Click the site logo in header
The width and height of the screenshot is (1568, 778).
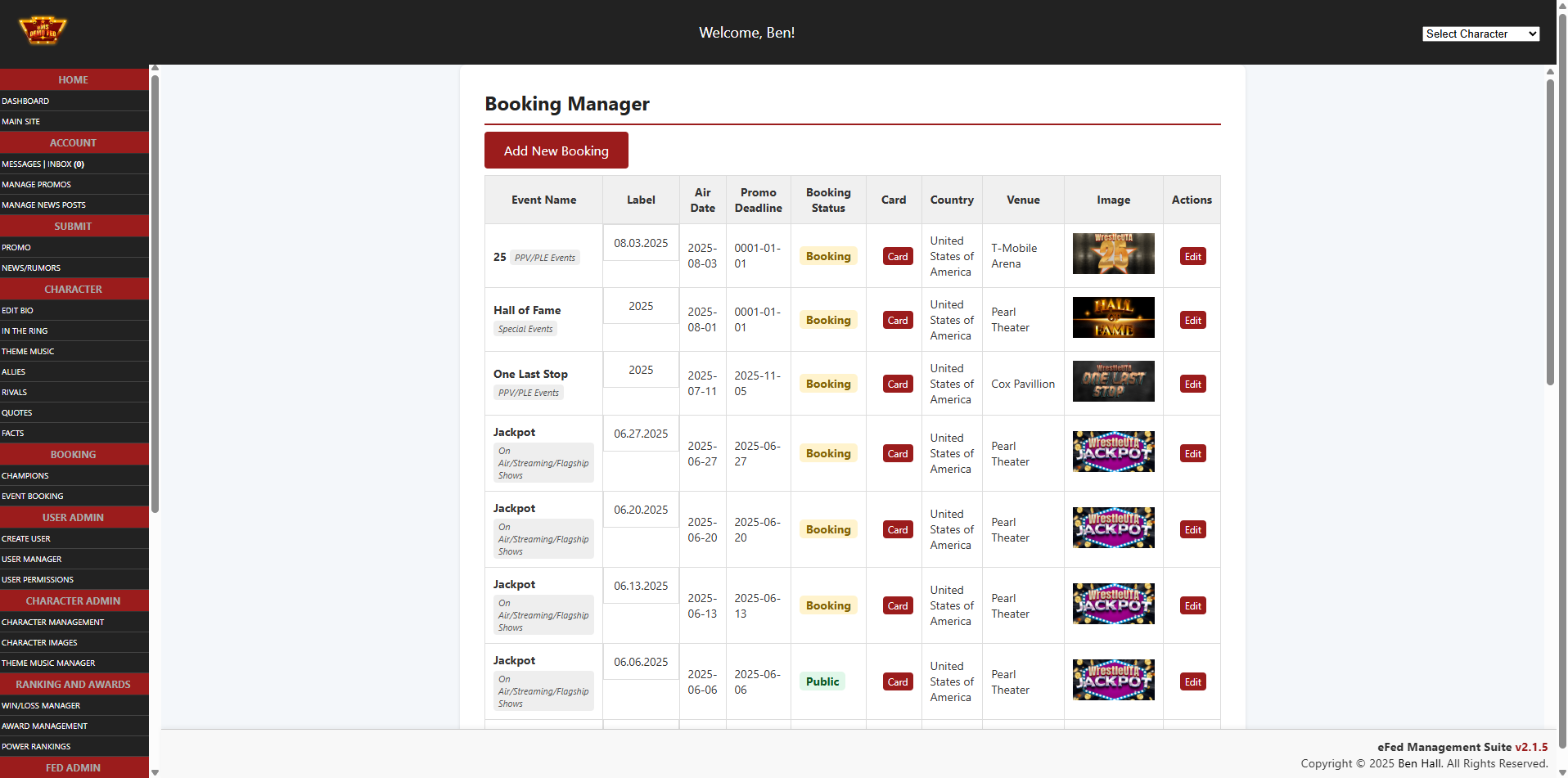click(43, 31)
